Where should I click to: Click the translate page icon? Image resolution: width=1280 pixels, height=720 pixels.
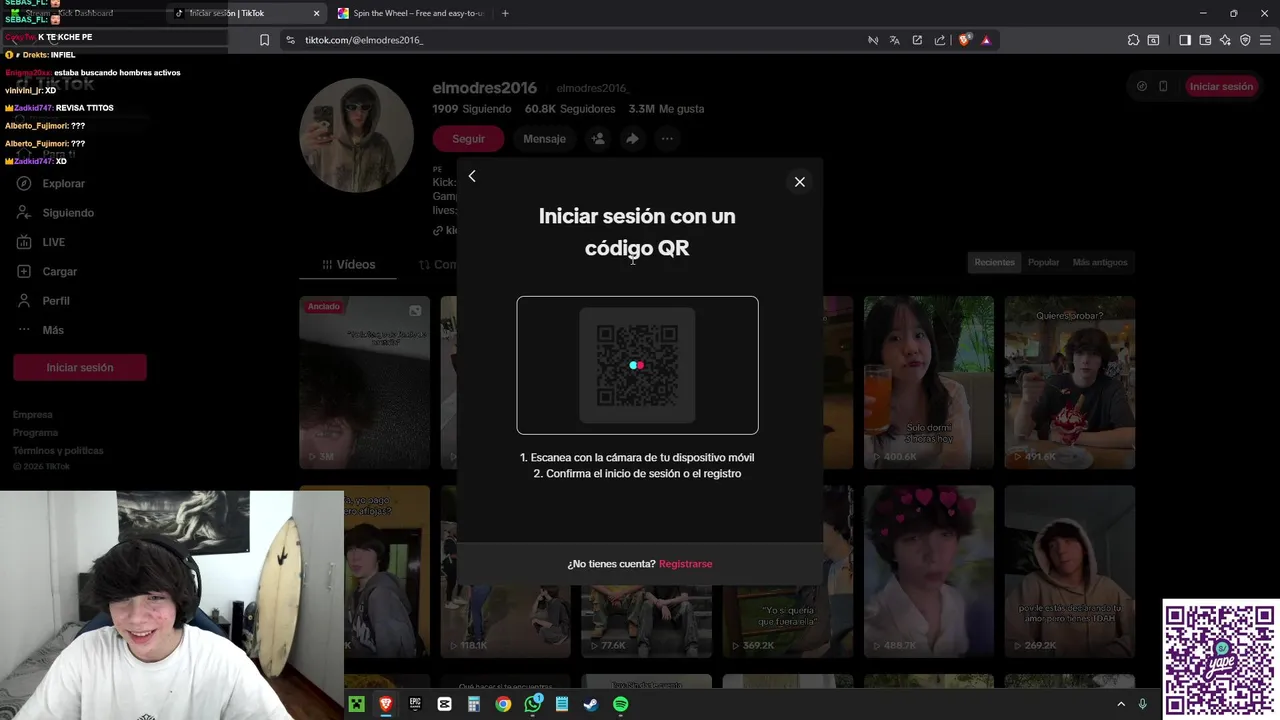pos(895,40)
